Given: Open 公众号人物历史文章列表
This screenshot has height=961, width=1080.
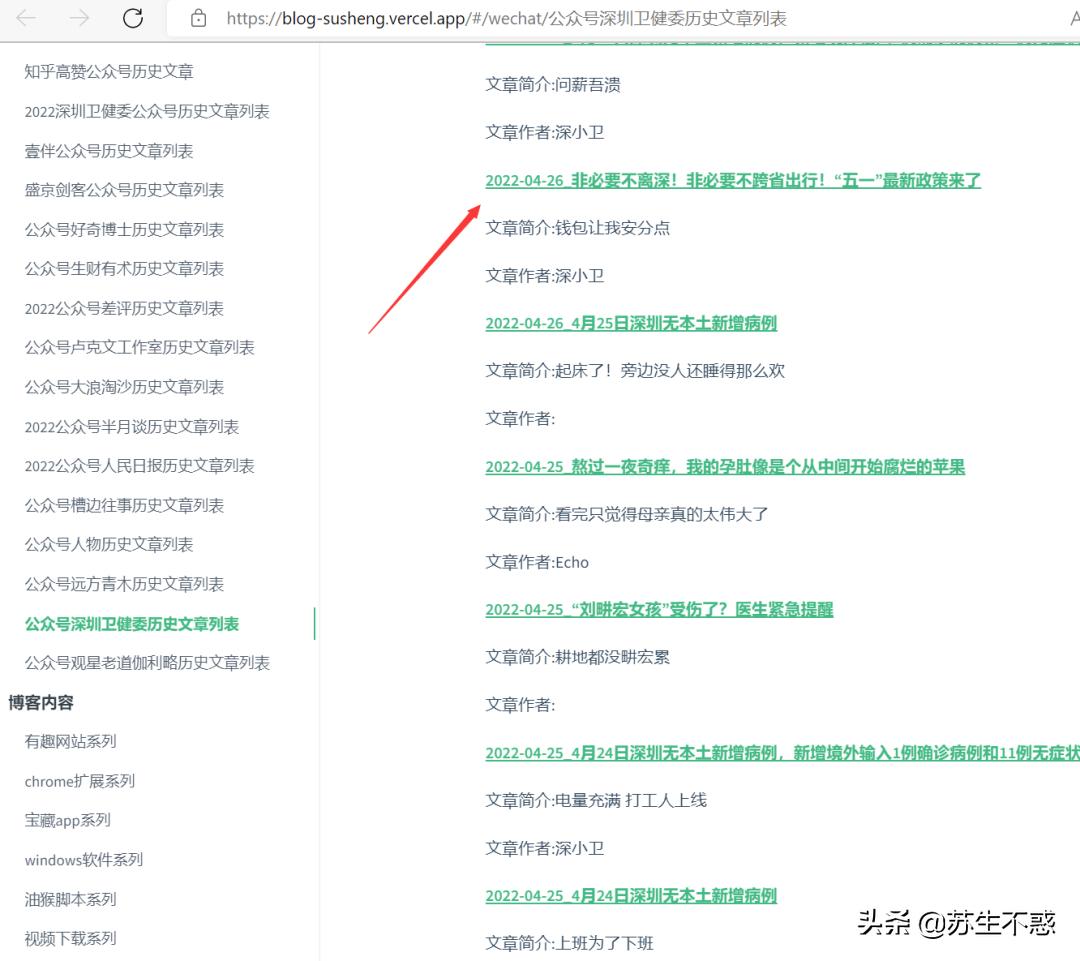Looking at the screenshot, I should tap(109, 545).
